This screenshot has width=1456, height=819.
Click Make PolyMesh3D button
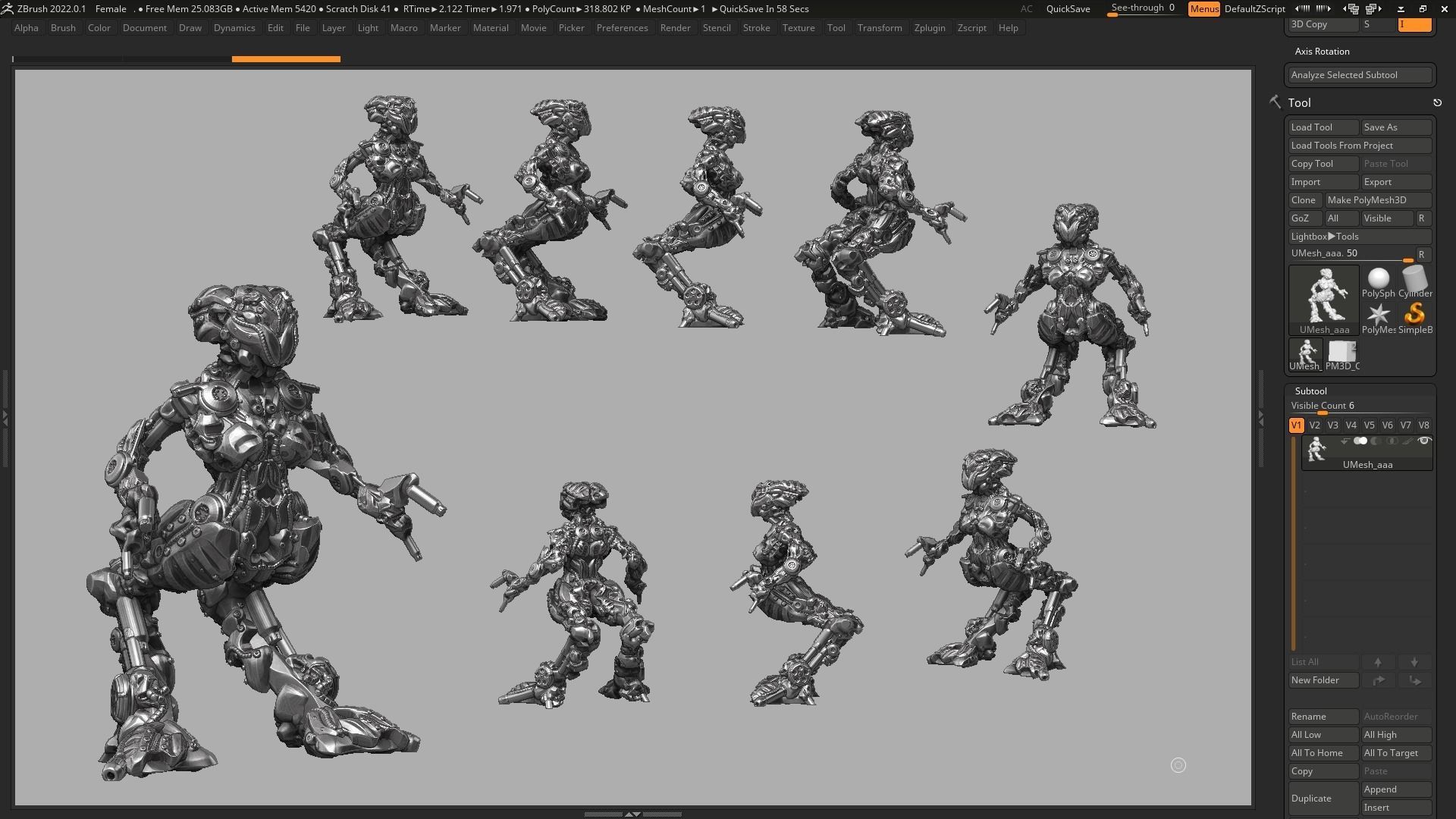tap(1377, 200)
